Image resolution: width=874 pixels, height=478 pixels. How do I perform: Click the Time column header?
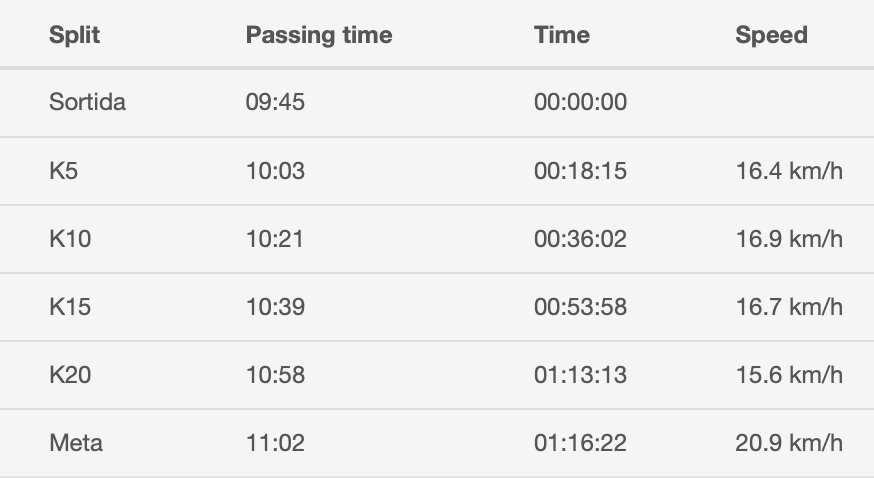562,35
